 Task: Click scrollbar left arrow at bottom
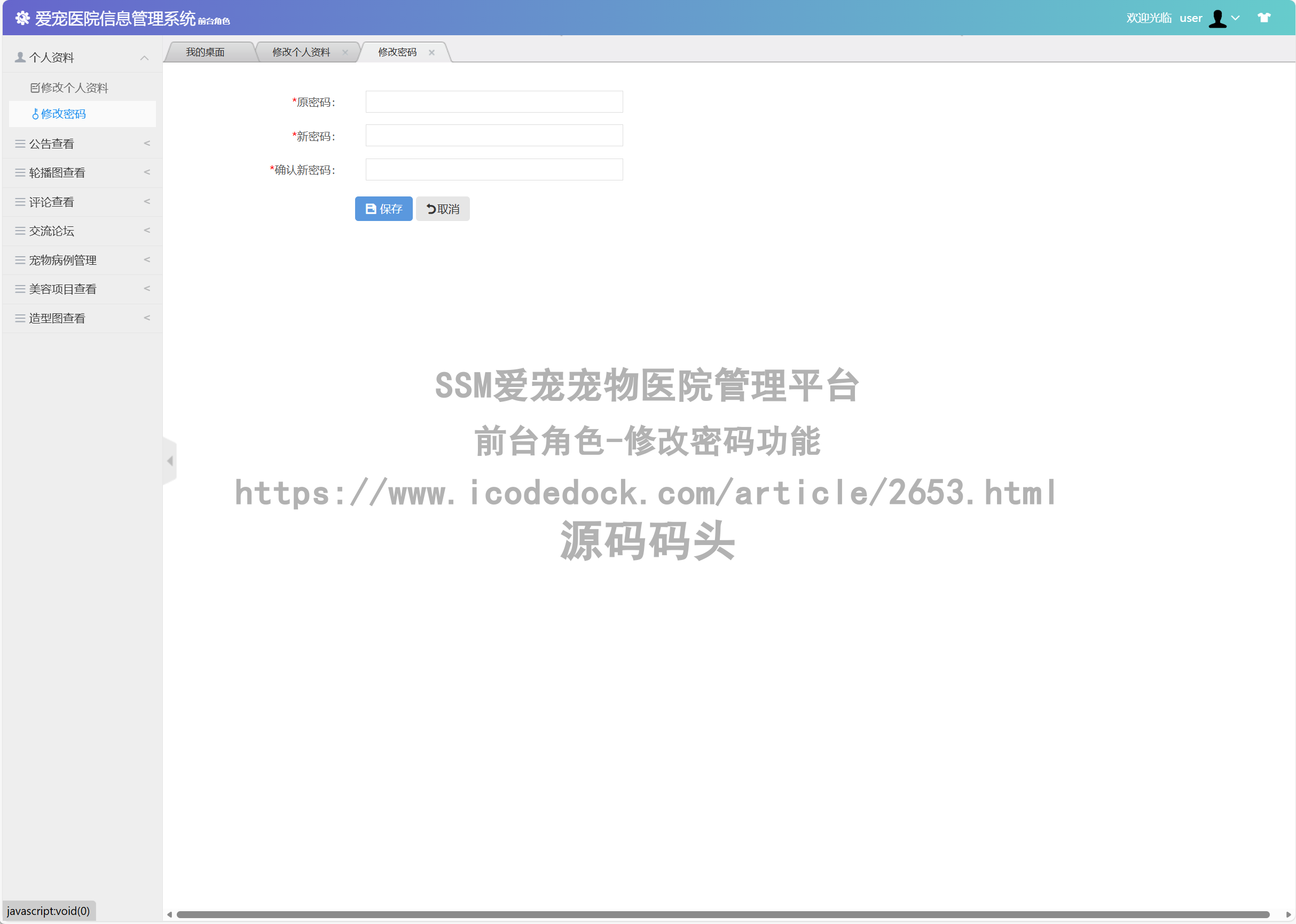pos(169,914)
